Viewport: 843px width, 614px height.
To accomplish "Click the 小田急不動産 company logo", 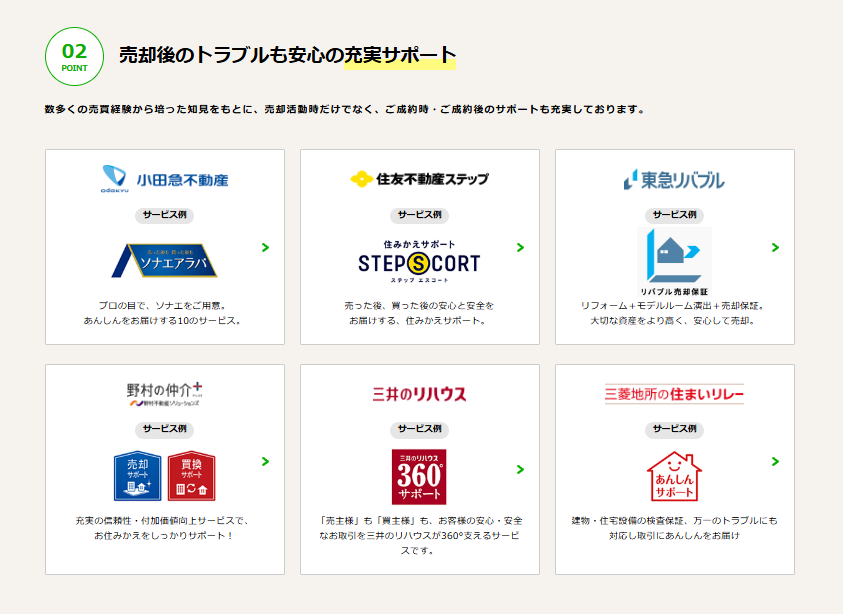I will [x=165, y=179].
